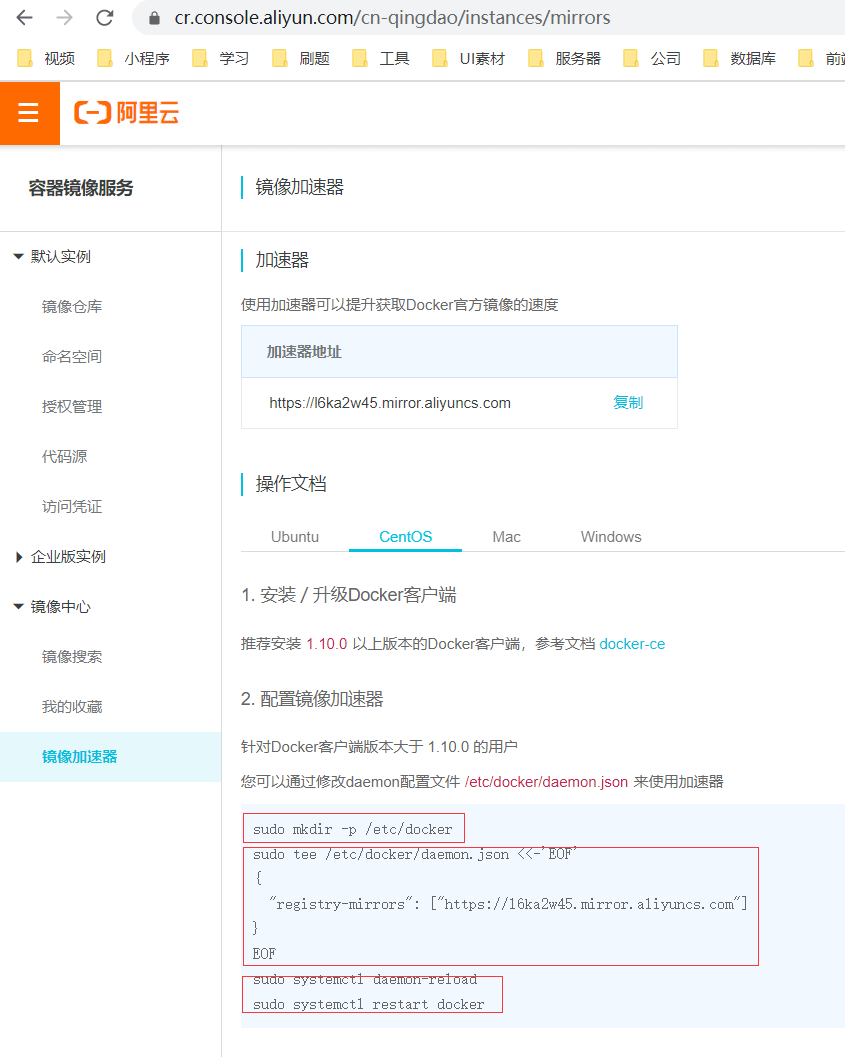
Task: Click the registry-mirrors JSON line
Action: [509, 904]
